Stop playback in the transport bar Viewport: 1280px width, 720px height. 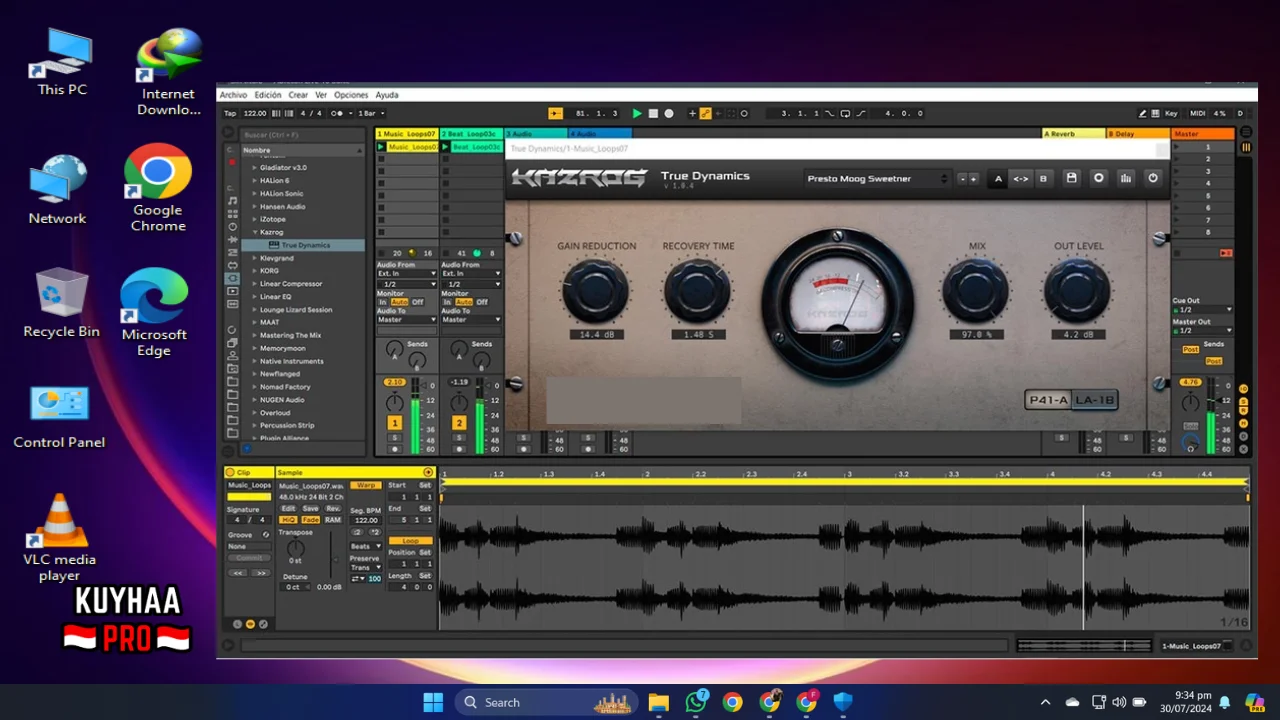tap(653, 114)
